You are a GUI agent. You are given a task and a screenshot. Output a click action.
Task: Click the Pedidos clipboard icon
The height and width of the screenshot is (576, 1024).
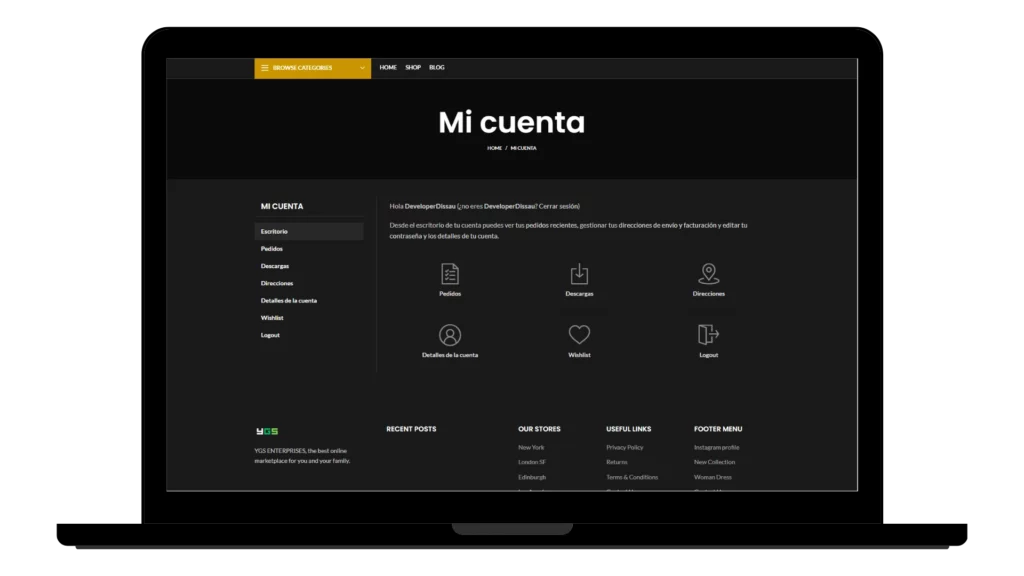(x=450, y=274)
